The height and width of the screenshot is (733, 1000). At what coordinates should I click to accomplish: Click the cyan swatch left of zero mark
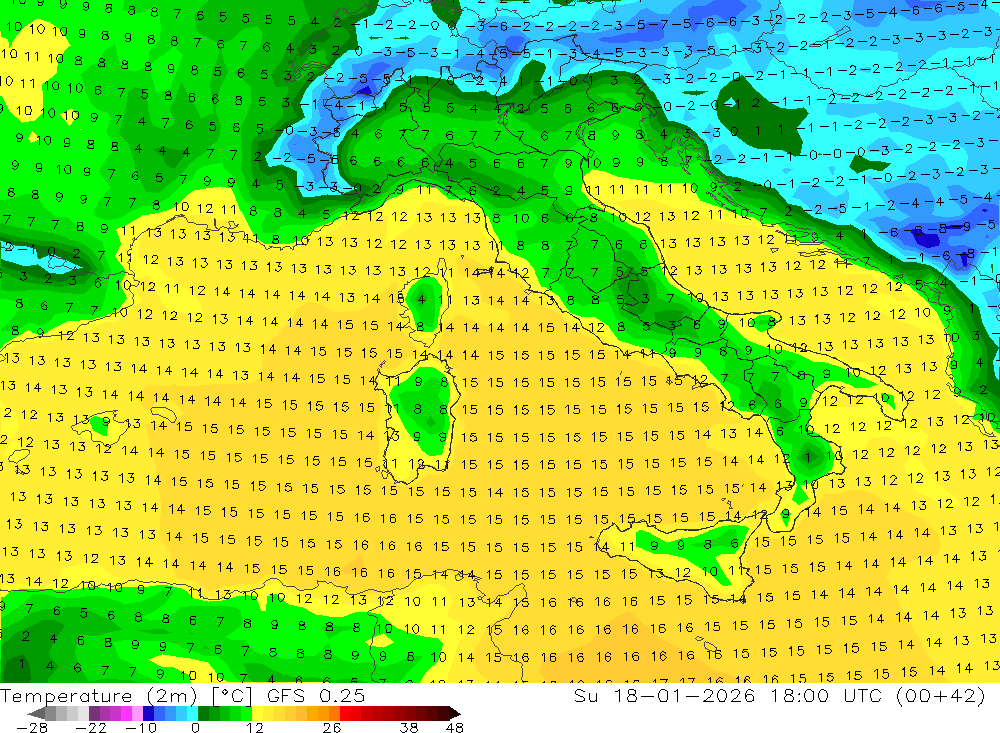tap(192, 713)
